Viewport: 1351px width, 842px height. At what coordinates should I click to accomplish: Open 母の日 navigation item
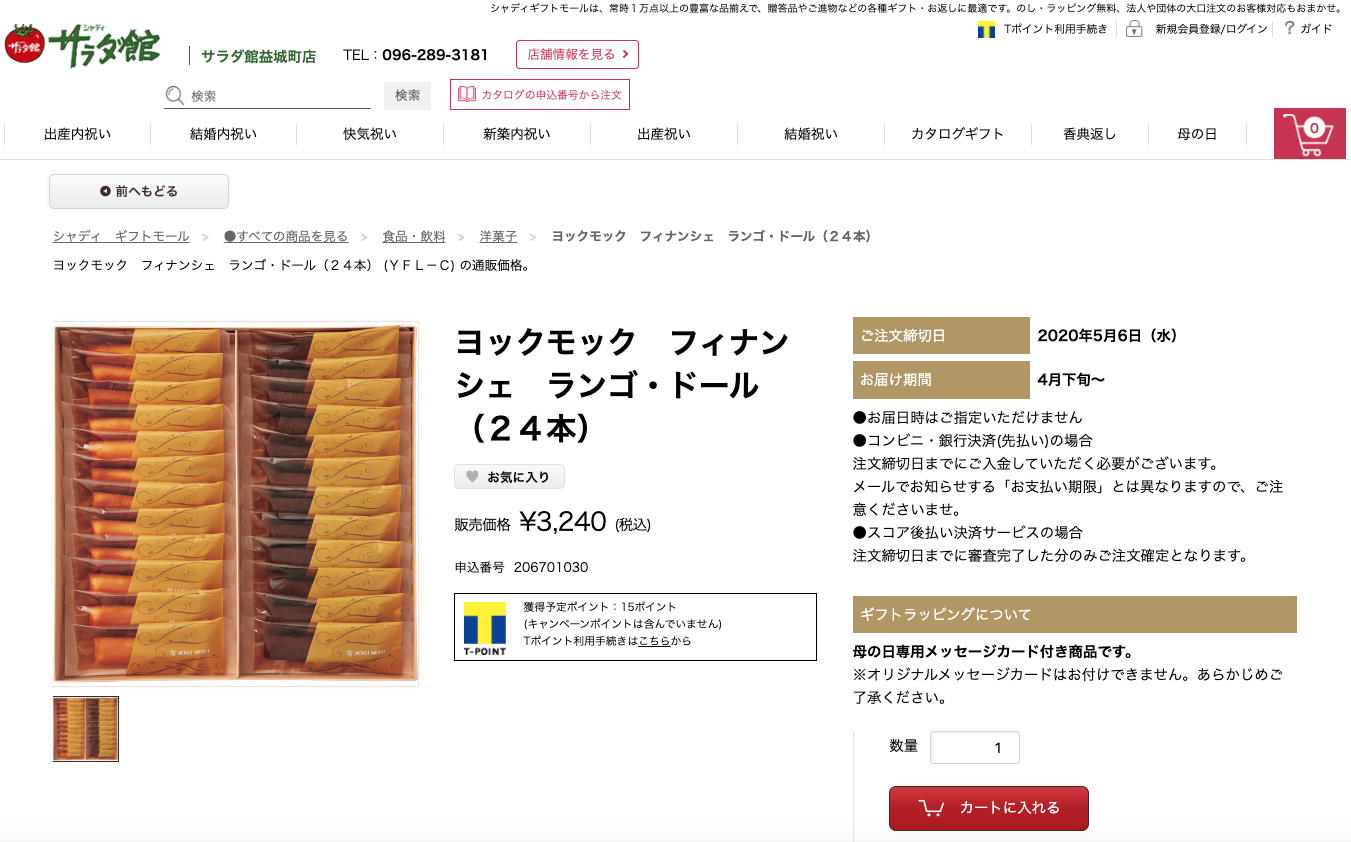pos(1197,134)
